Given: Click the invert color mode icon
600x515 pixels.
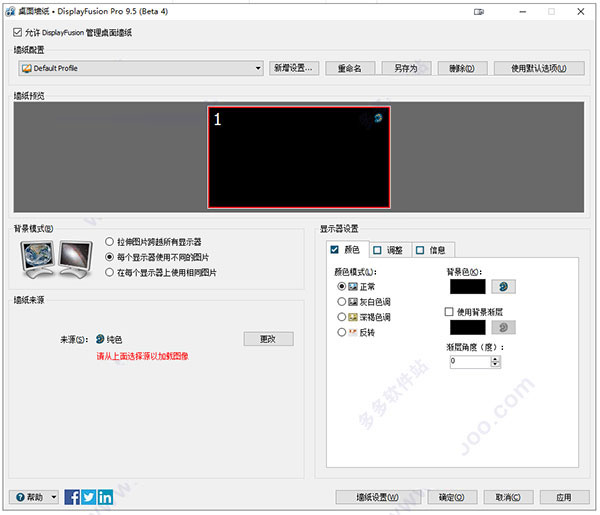Looking at the screenshot, I should (x=353, y=332).
